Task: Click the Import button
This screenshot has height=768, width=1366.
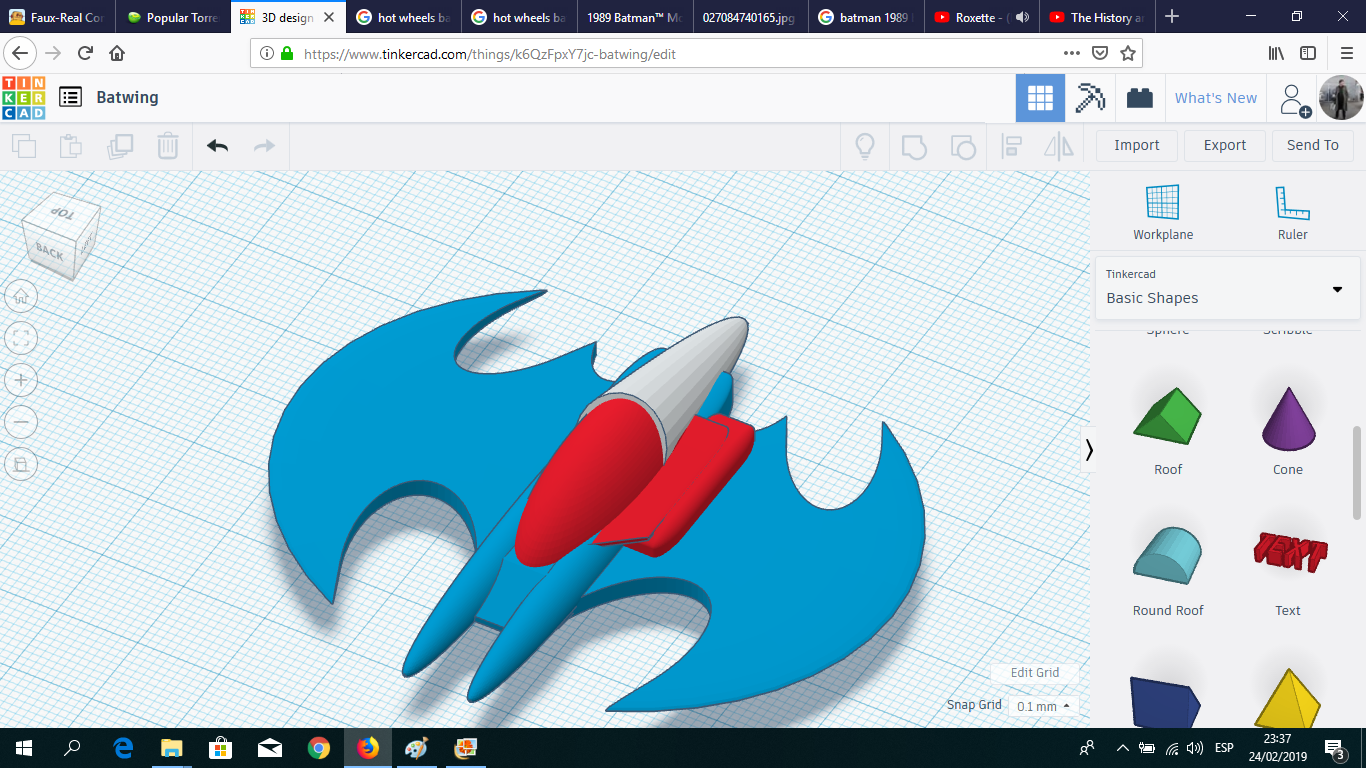Action: coord(1137,145)
